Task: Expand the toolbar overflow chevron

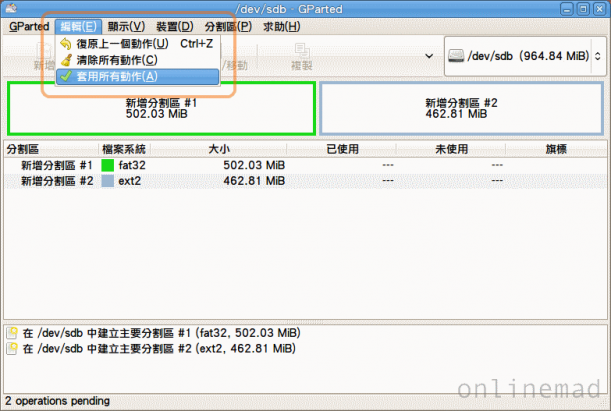Action: point(429,56)
